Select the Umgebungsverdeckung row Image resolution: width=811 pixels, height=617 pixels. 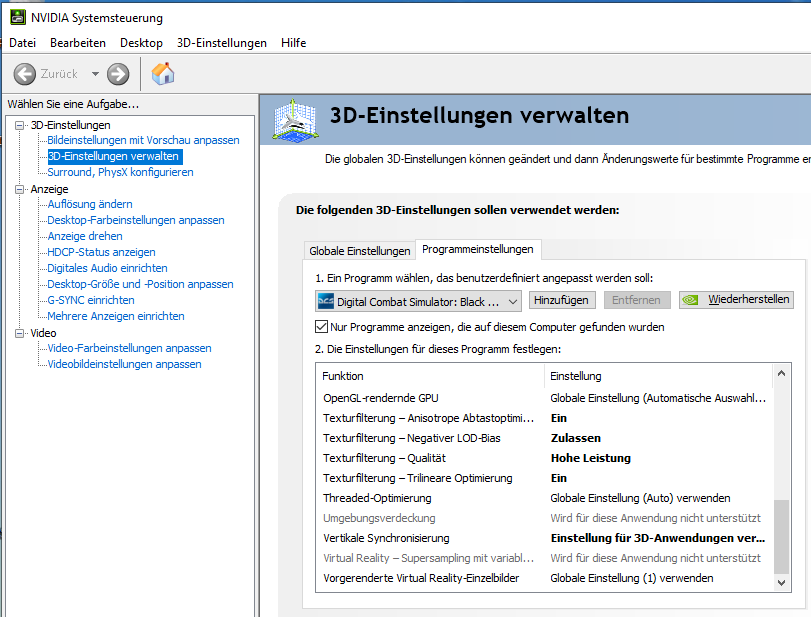tap(545, 518)
